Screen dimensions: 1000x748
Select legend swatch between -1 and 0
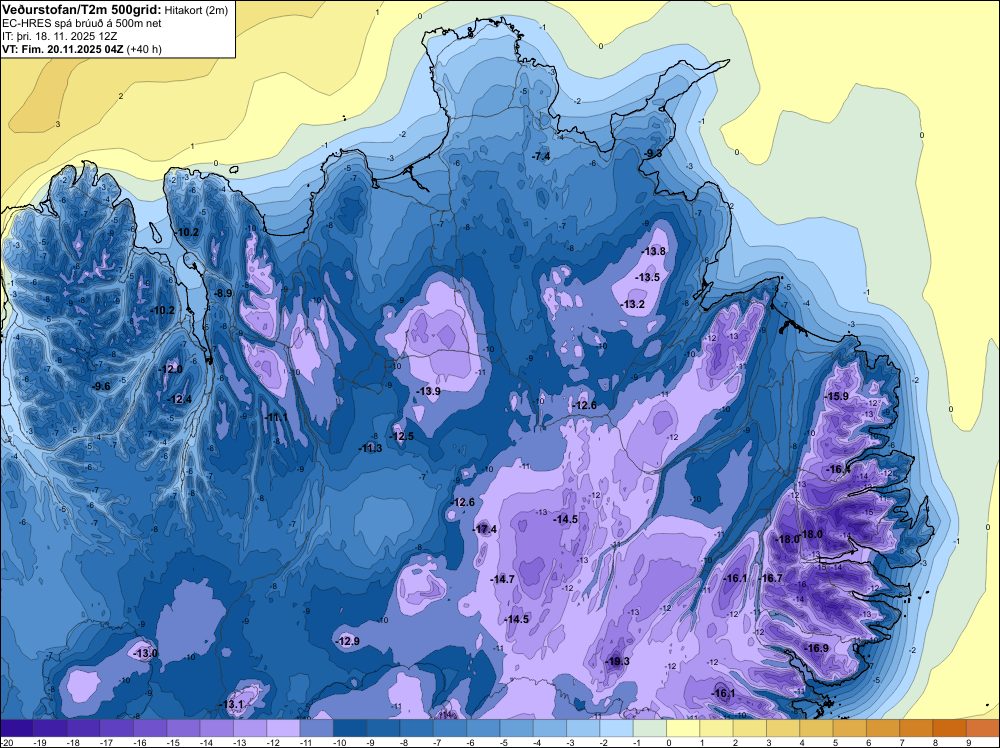[650, 728]
